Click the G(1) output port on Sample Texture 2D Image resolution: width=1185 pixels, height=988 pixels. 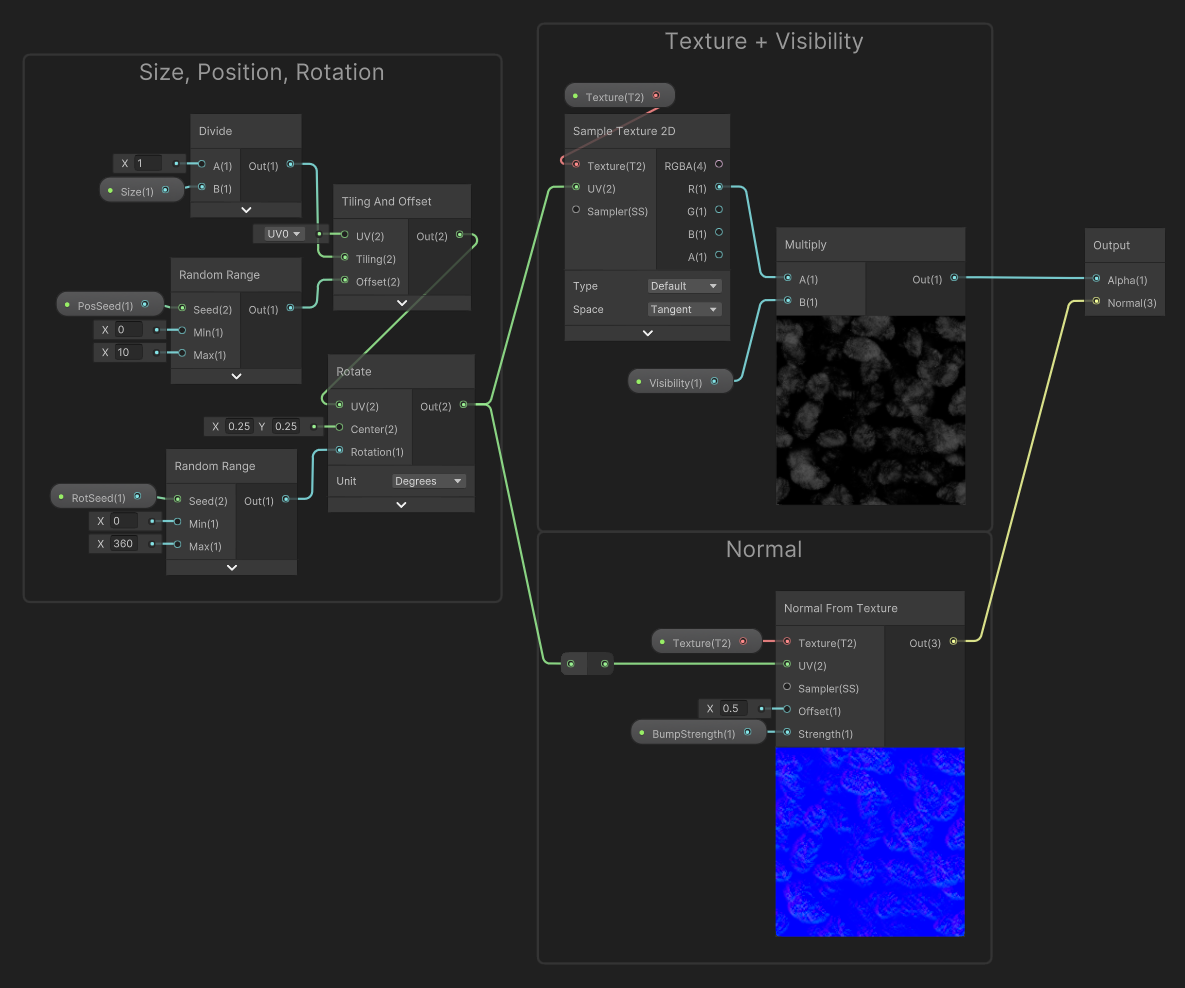(x=719, y=210)
